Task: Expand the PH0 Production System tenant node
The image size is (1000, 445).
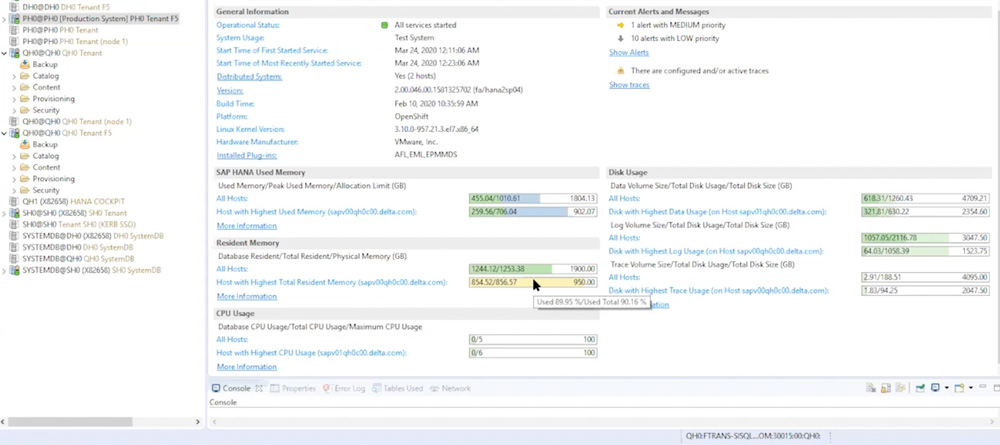Action: point(5,19)
